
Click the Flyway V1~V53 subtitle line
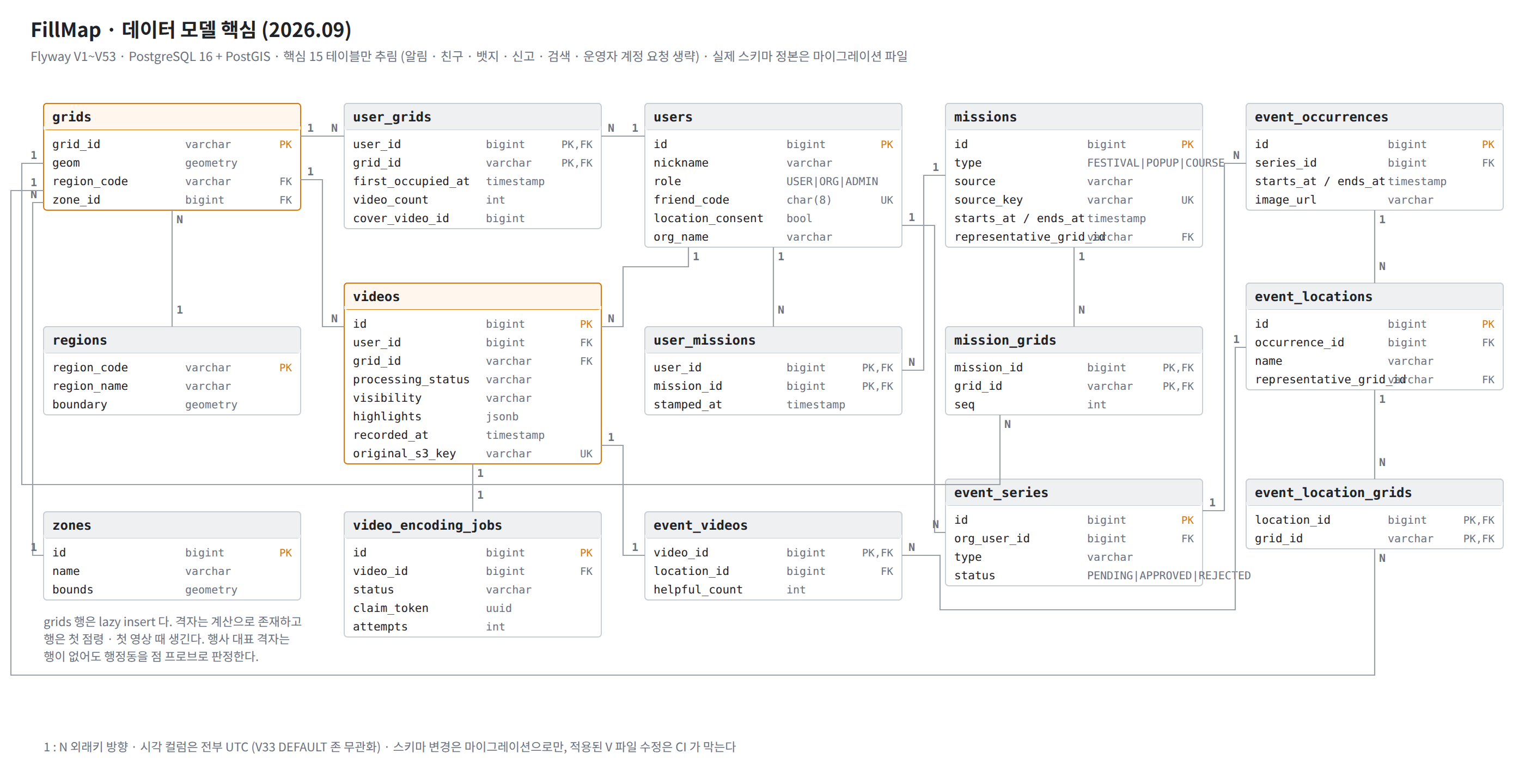469,56
